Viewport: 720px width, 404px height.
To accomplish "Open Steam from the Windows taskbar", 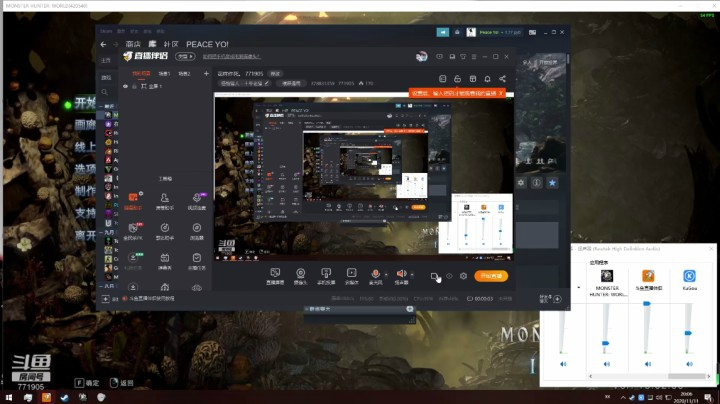I will [x=64, y=398].
